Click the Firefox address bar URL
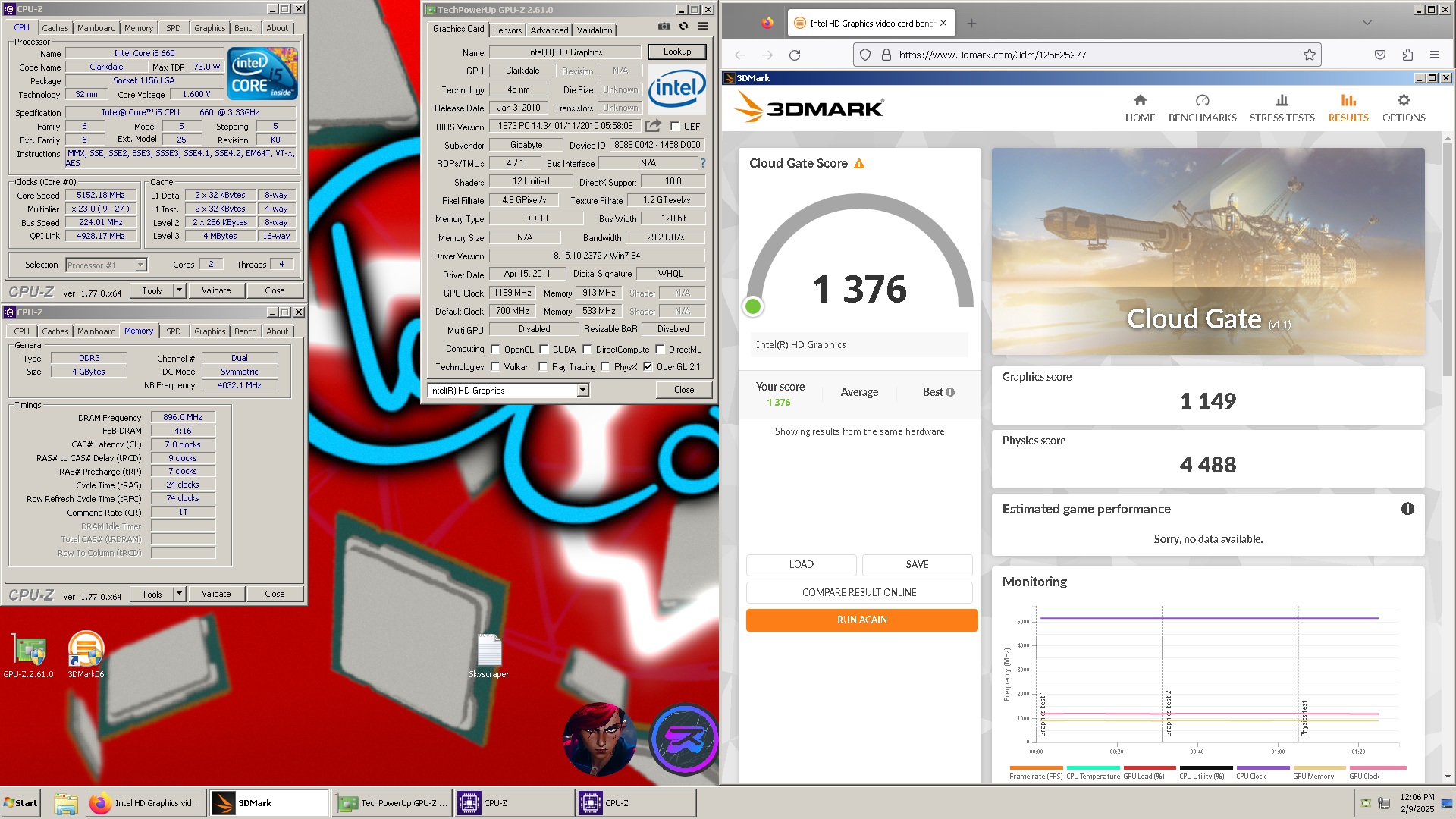Screen dimensions: 1456x819 click(x=992, y=55)
